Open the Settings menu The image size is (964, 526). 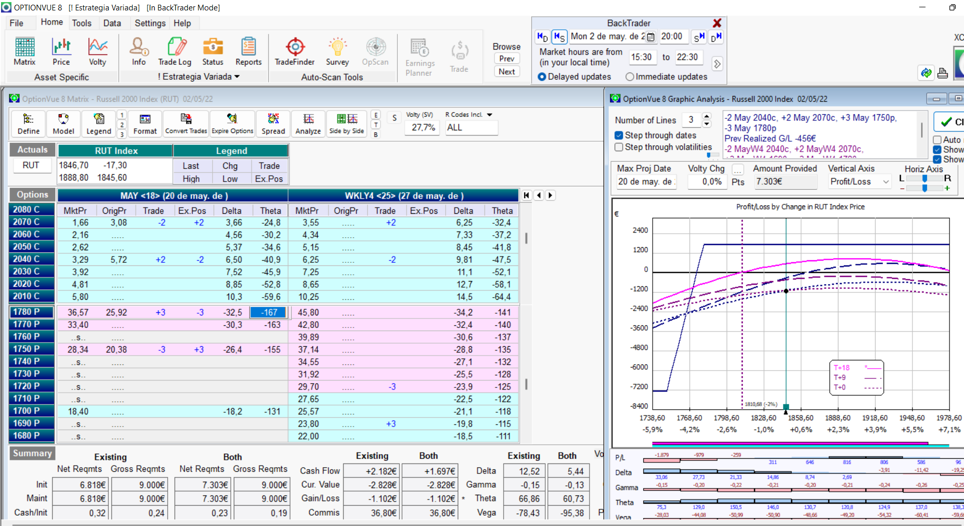(150, 23)
